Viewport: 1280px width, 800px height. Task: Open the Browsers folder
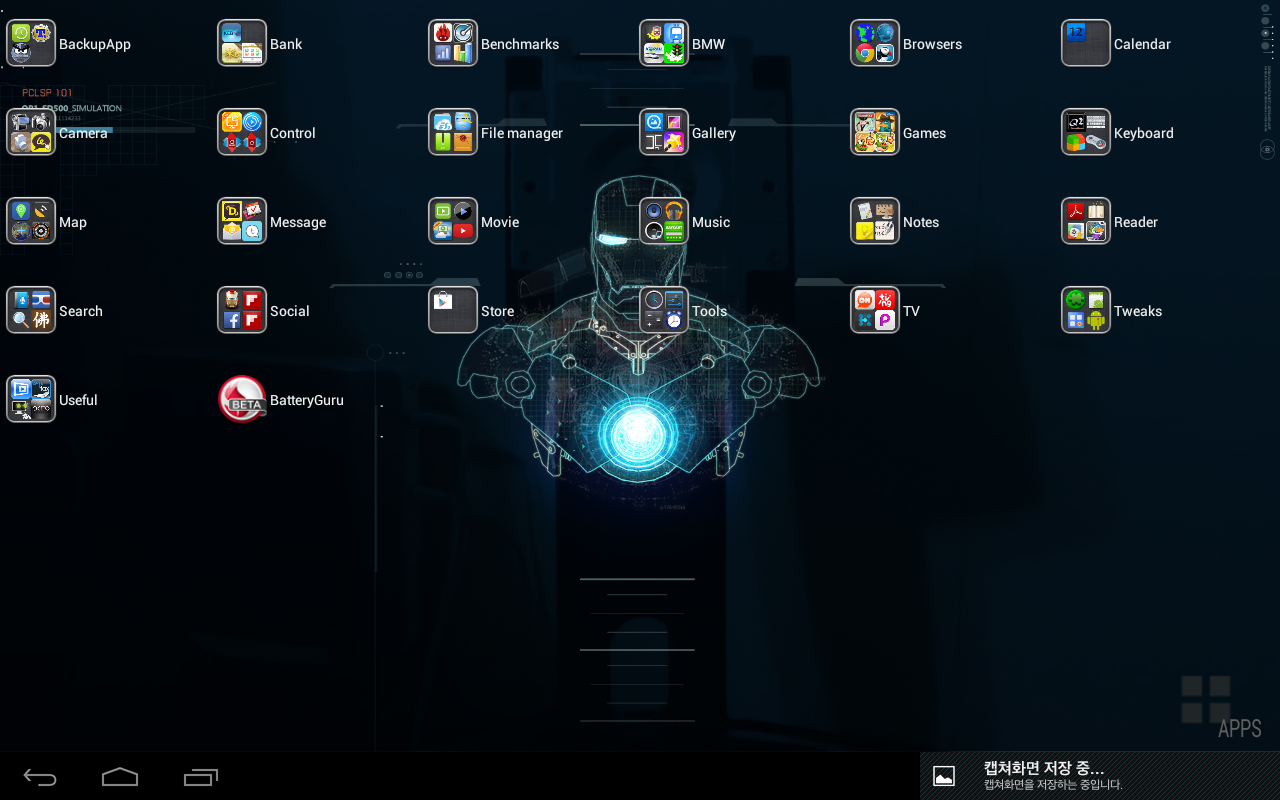[x=875, y=44]
